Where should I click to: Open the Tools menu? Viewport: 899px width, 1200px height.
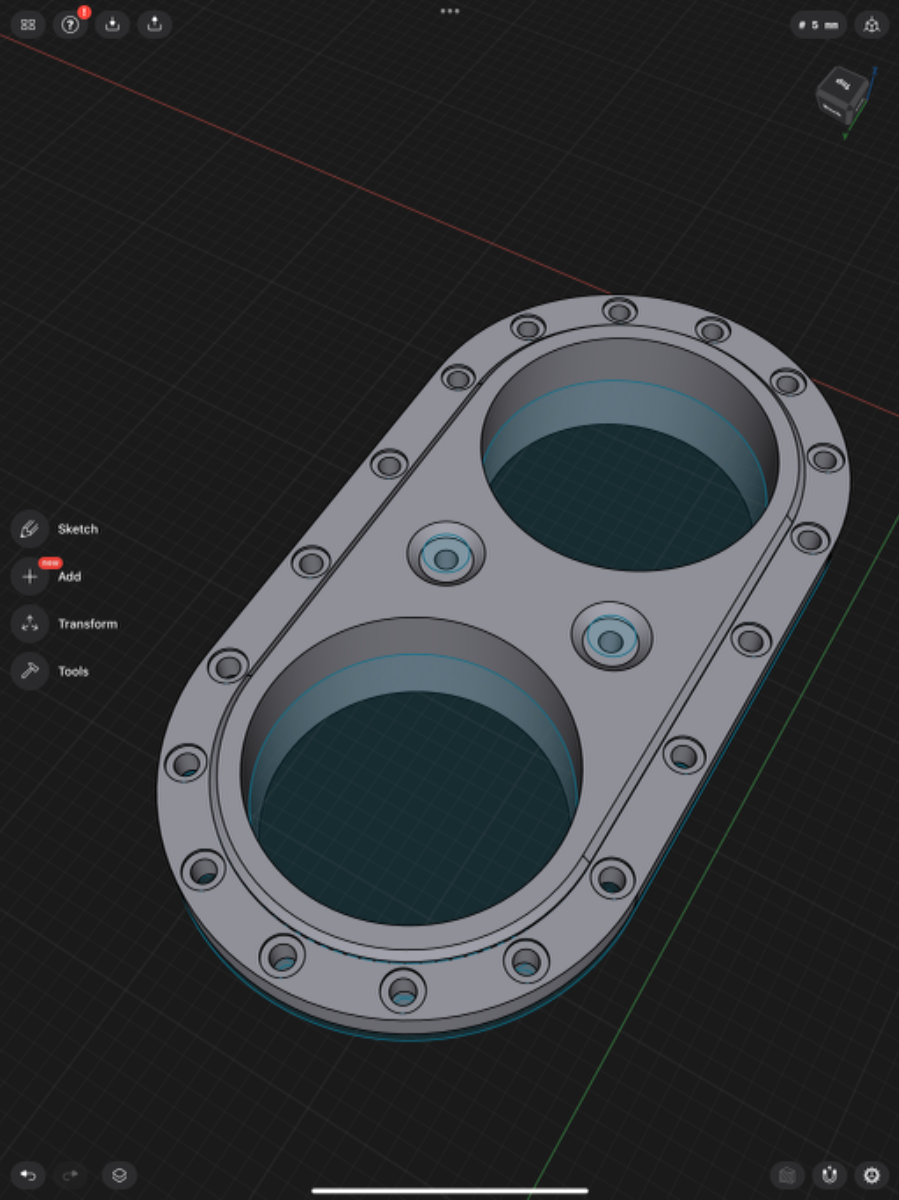(x=30, y=671)
